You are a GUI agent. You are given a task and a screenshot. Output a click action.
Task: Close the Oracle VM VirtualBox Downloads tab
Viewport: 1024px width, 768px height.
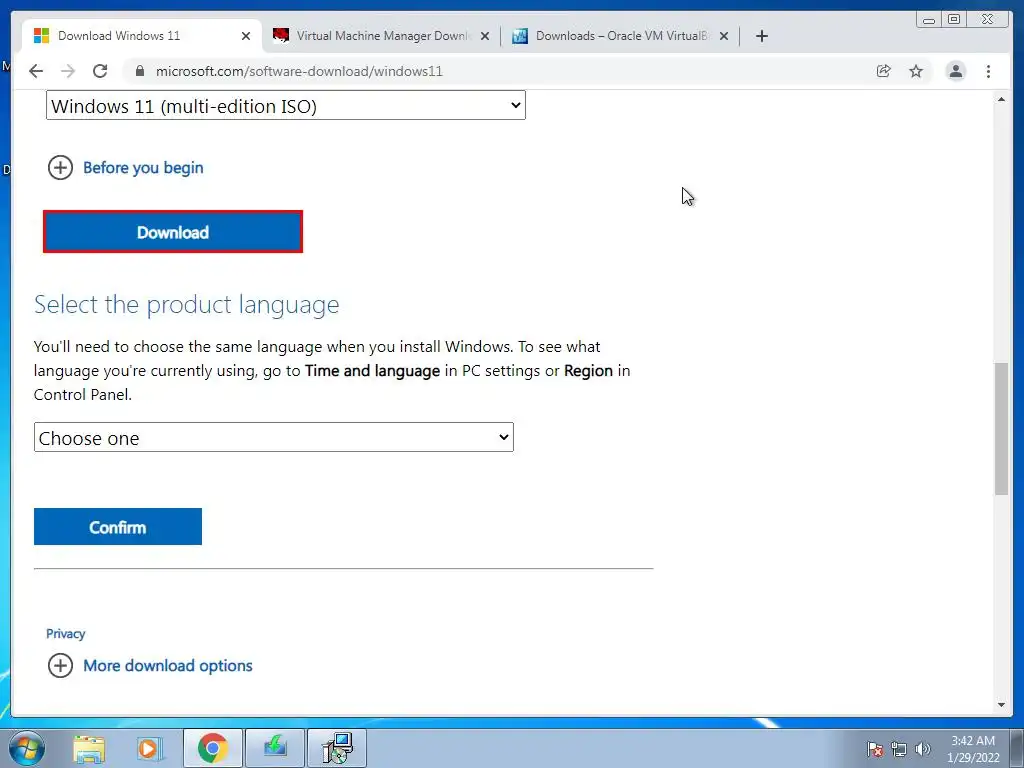724,36
